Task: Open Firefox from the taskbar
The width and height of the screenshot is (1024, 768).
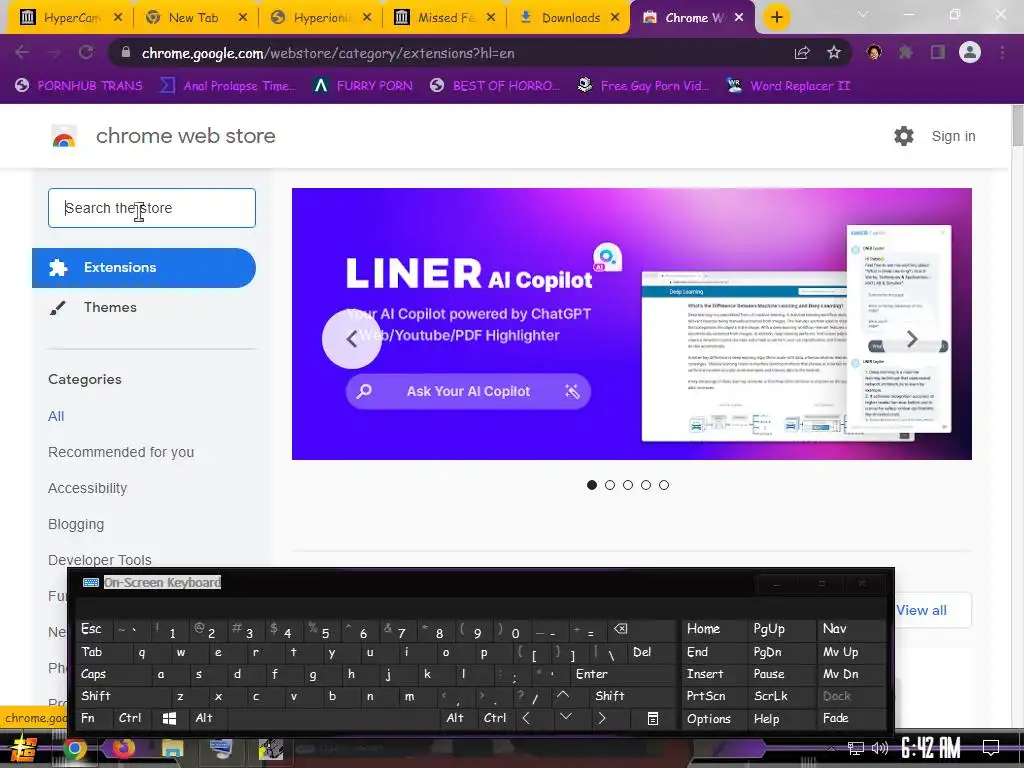Action: click(123, 749)
